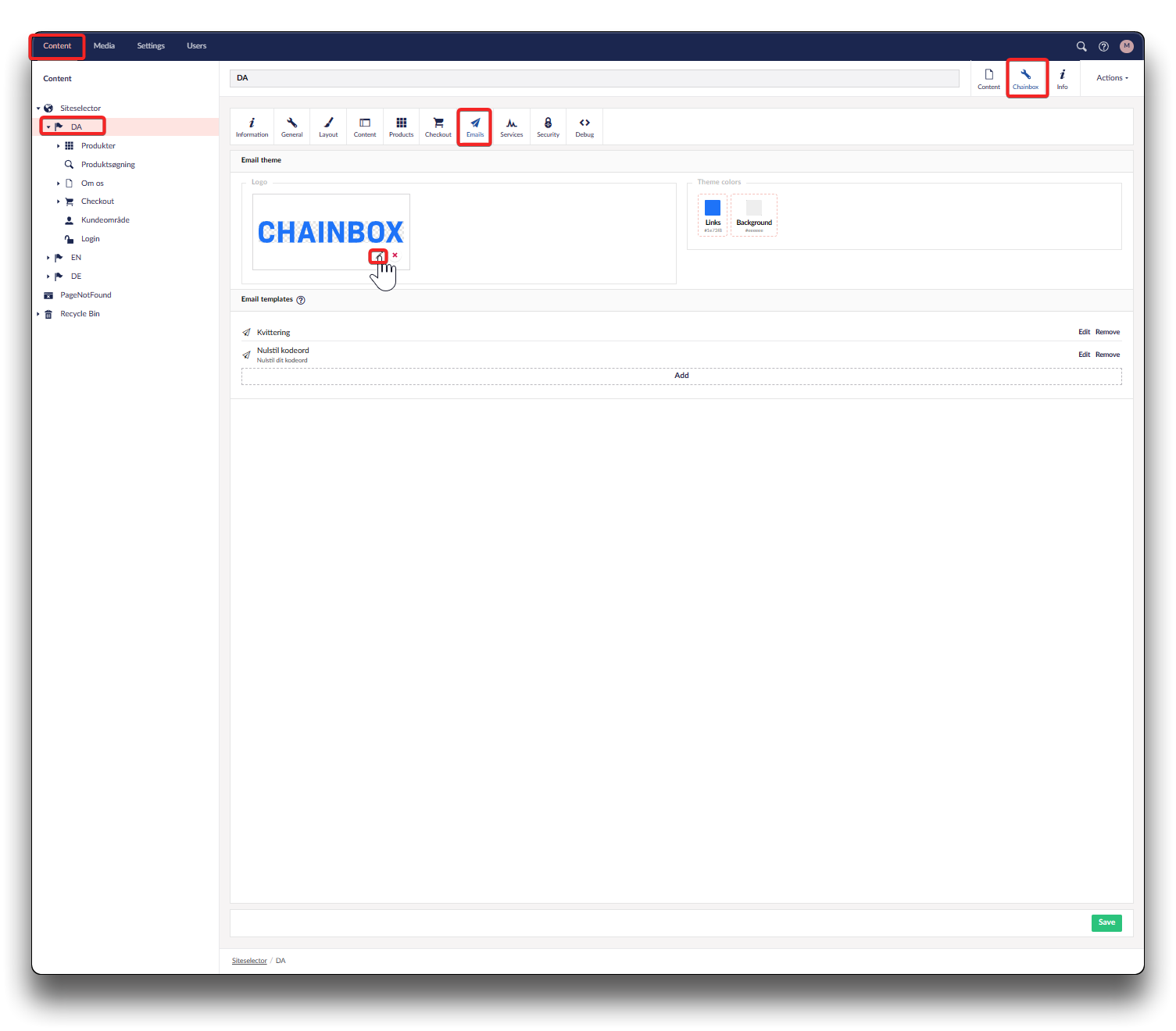Edit the Kvittering email template
This screenshot has width=1176, height=1031.
pos(1084,332)
